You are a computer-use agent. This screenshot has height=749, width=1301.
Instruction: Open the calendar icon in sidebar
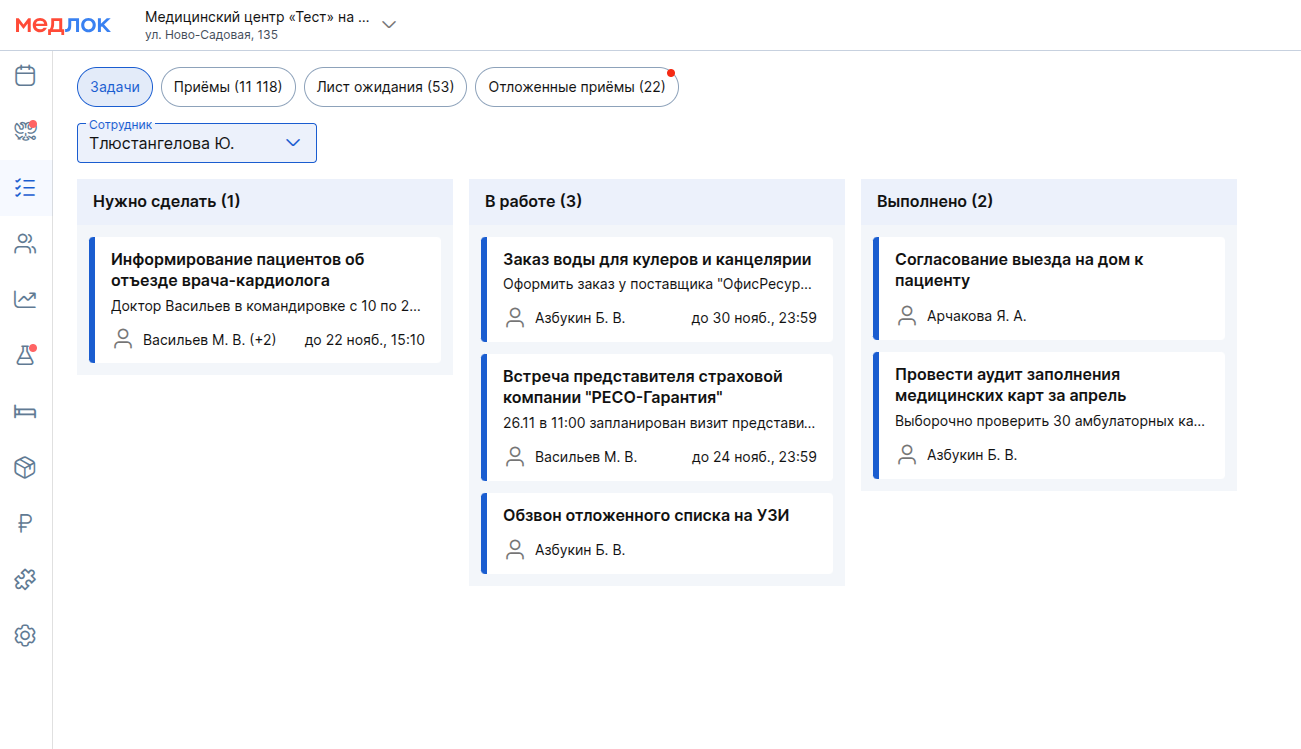(x=26, y=76)
